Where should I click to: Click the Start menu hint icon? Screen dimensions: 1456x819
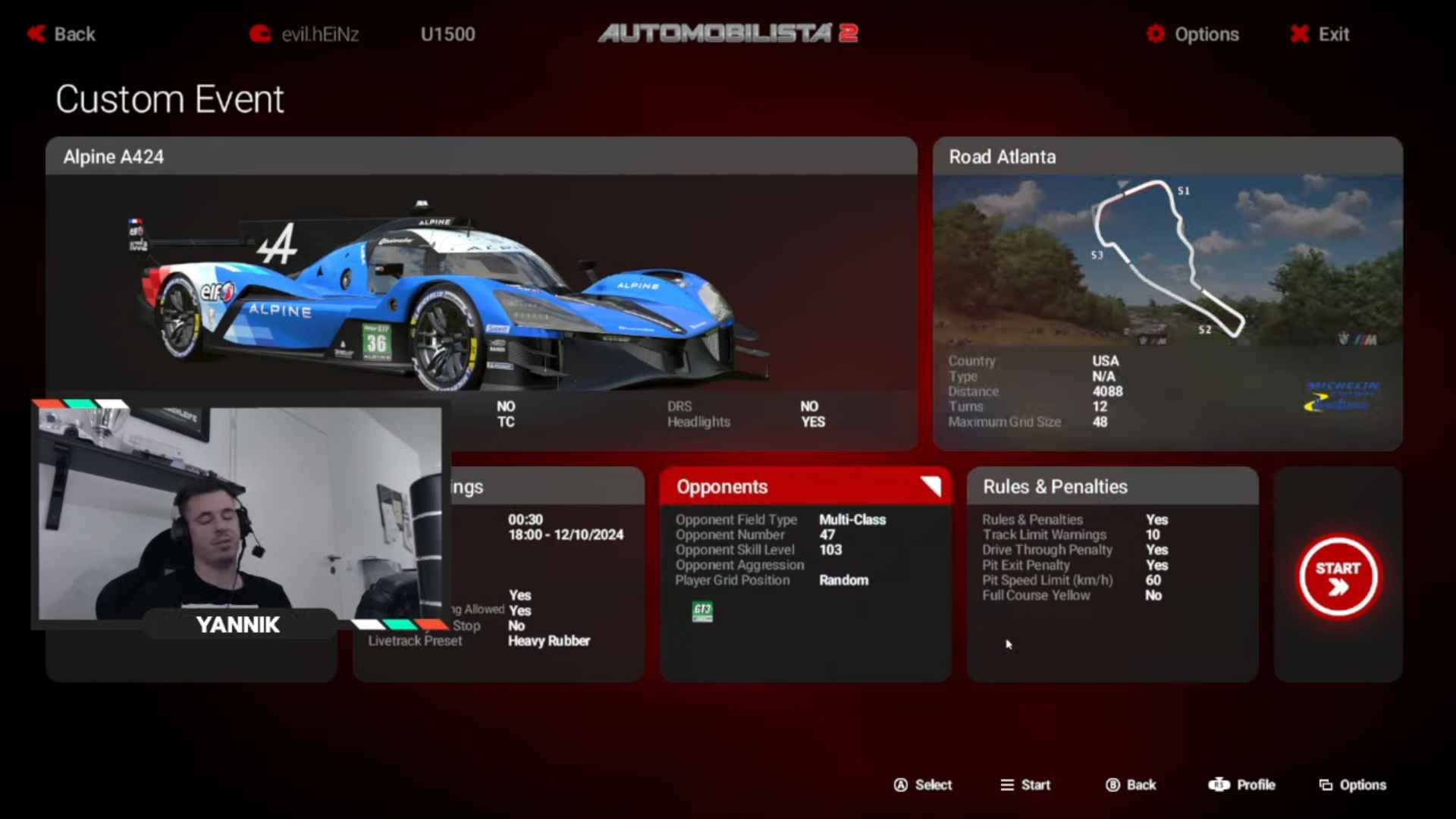[1007, 785]
